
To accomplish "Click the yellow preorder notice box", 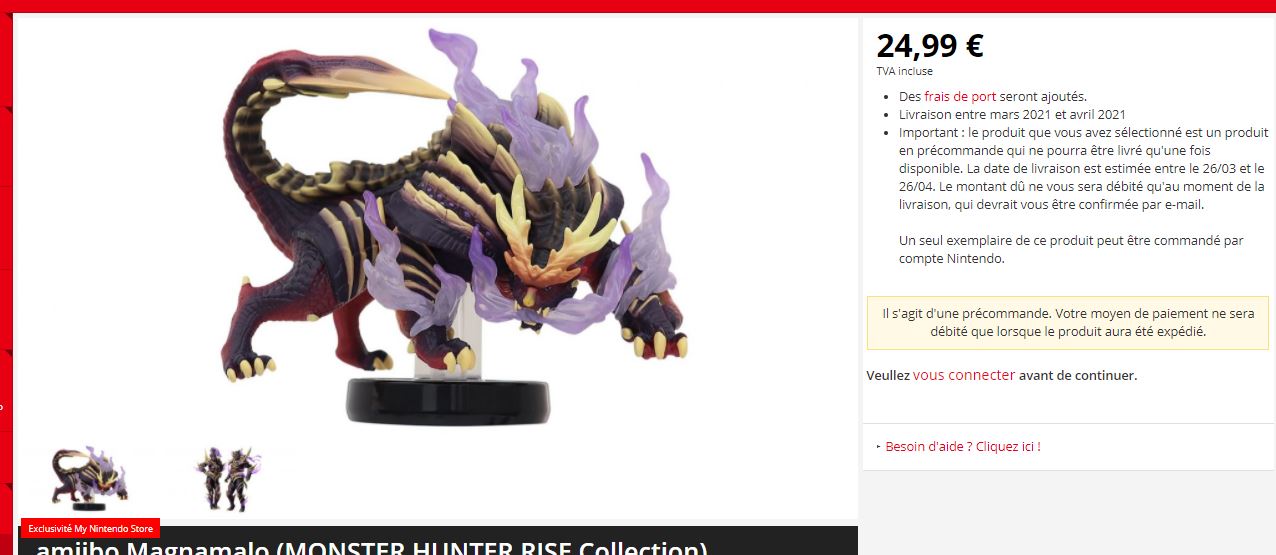I will tap(1067, 322).
